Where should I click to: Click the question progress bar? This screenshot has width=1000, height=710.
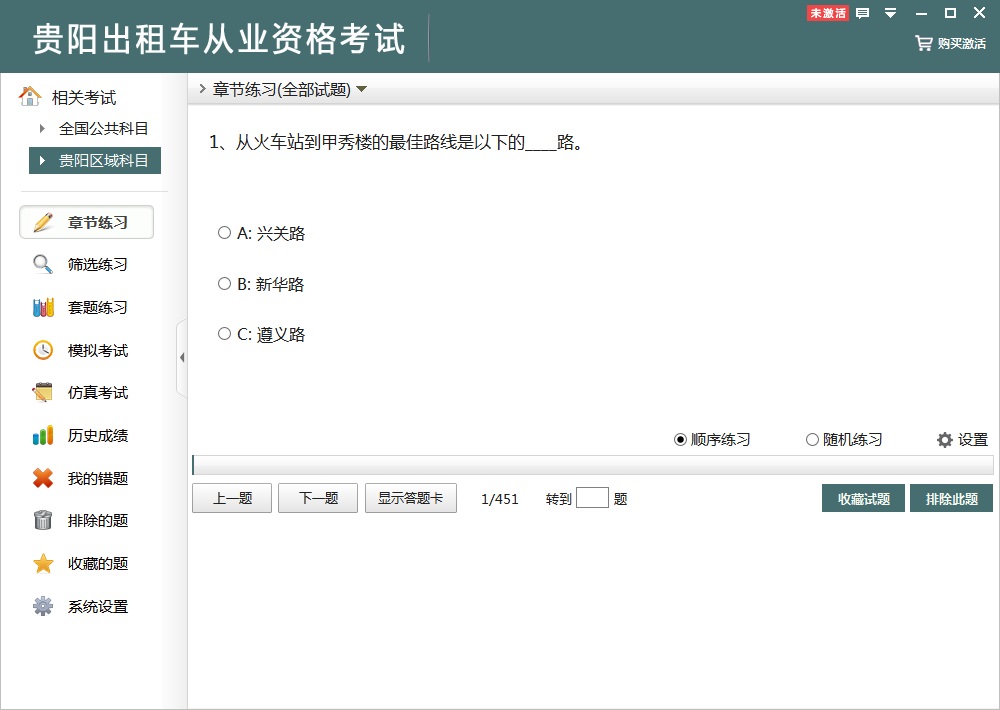(592, 465)
